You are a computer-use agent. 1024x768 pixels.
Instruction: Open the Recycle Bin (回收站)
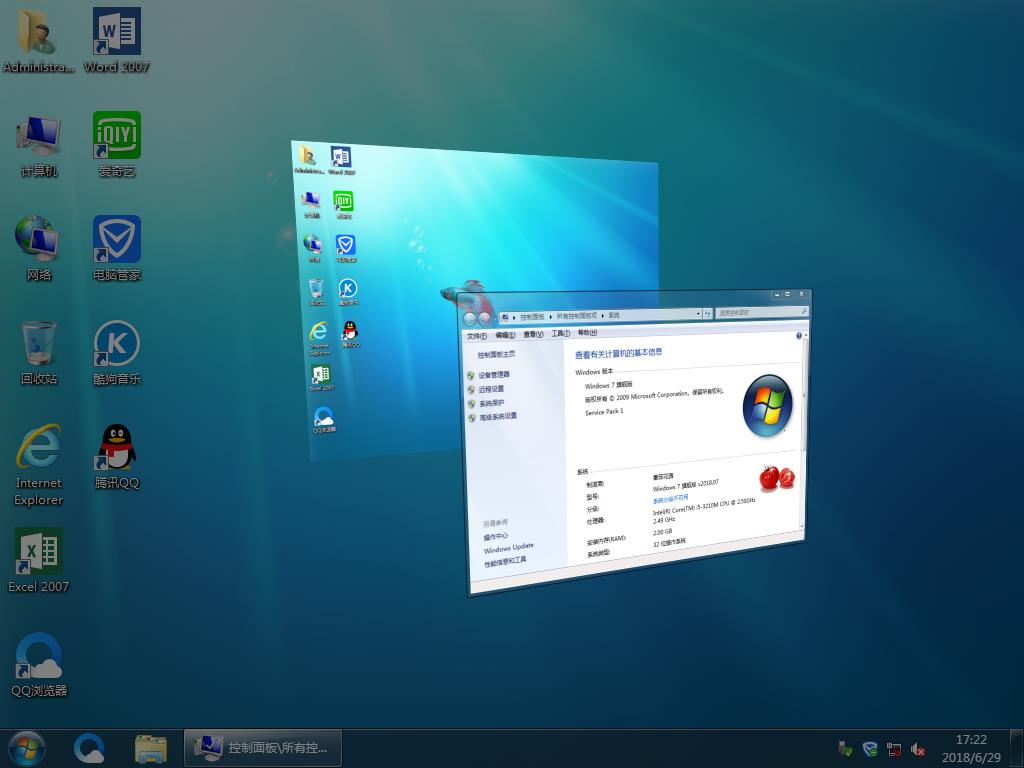(38, 345)
